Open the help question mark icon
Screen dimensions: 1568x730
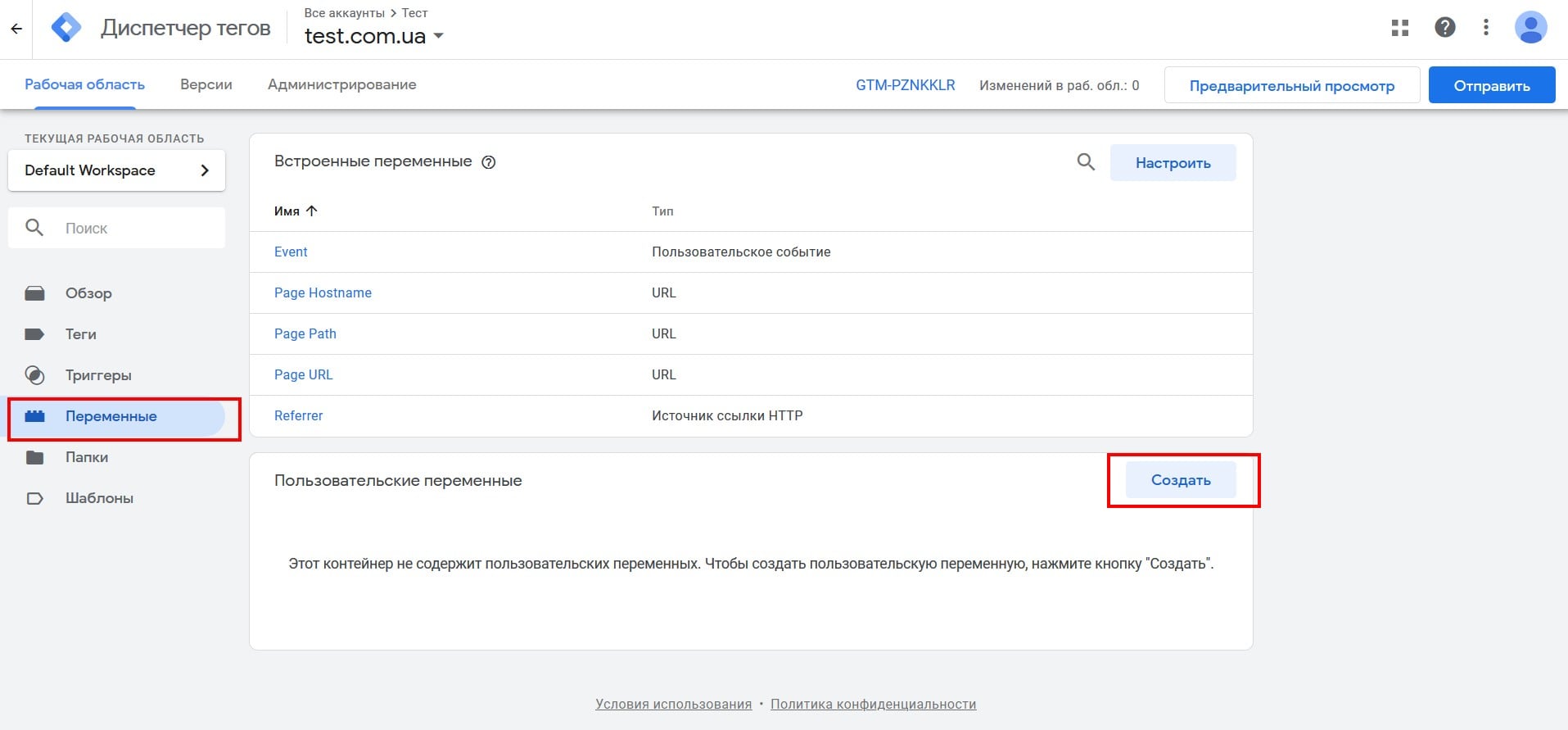[1445, 28]
